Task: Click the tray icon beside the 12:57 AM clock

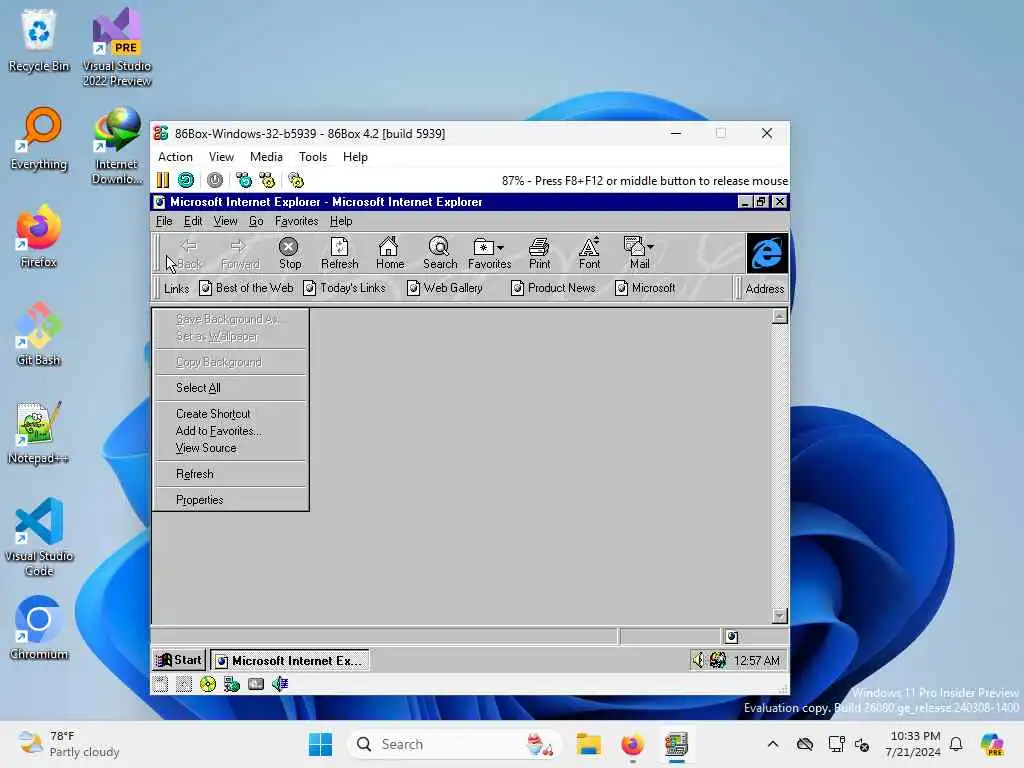Action: [718, 660]
